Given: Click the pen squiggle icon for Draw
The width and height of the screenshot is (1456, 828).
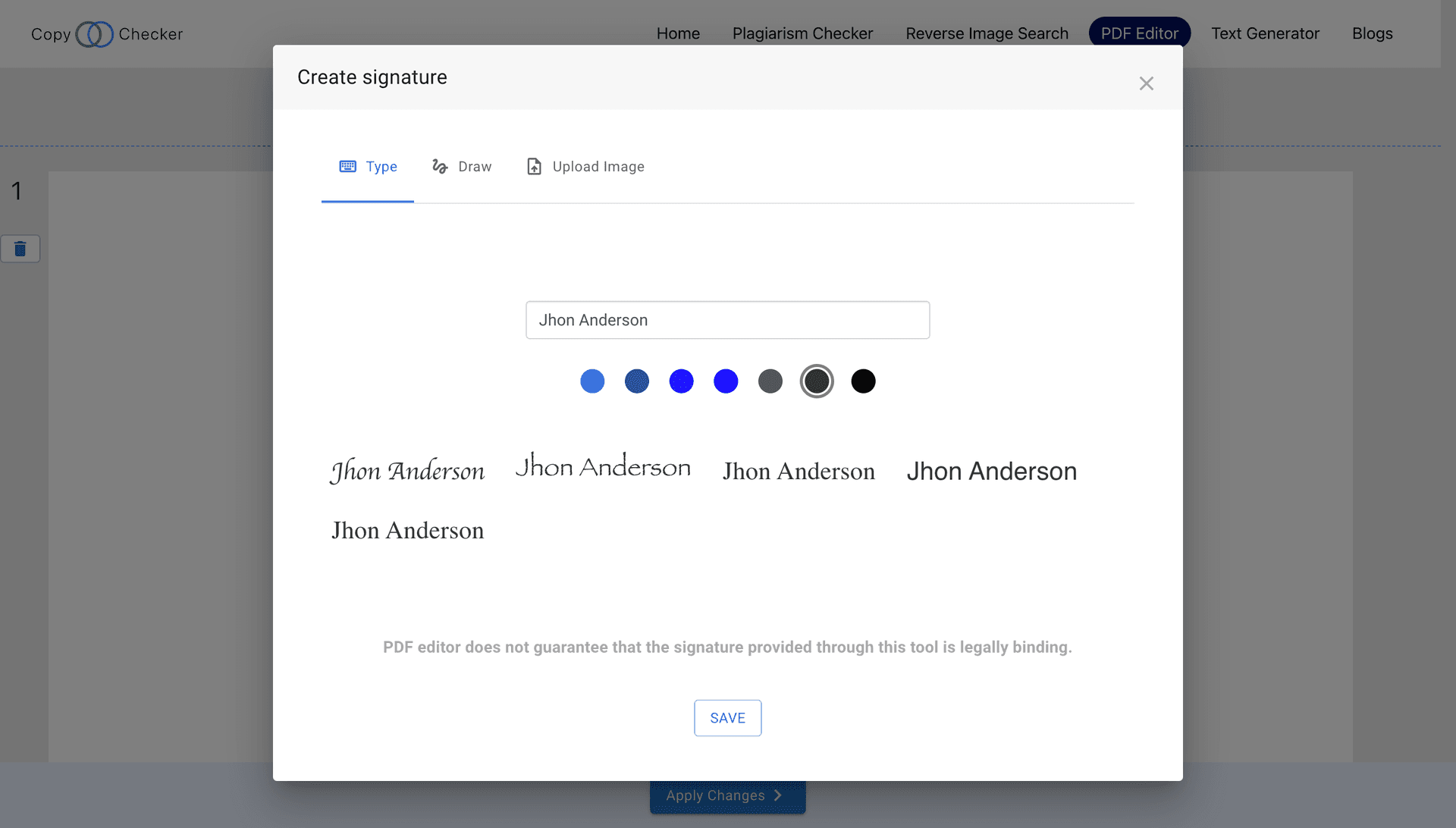Looking at the screenshot, I should pos(440,166).
